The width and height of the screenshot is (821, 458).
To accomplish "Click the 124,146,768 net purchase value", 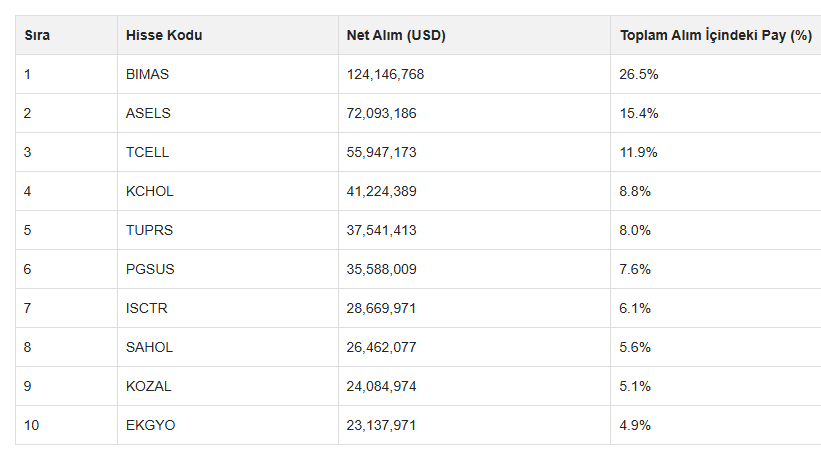I will (x=385, y=74).
